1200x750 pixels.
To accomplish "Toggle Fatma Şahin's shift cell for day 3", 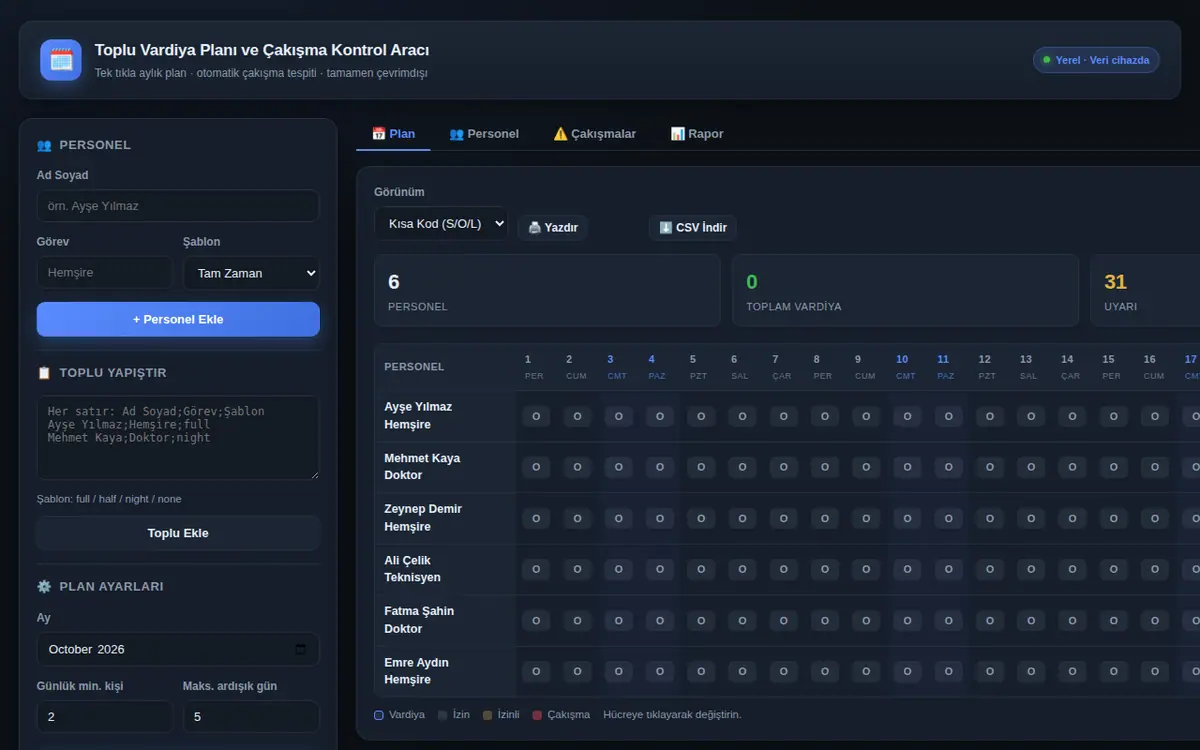I will tap(618, 620).
